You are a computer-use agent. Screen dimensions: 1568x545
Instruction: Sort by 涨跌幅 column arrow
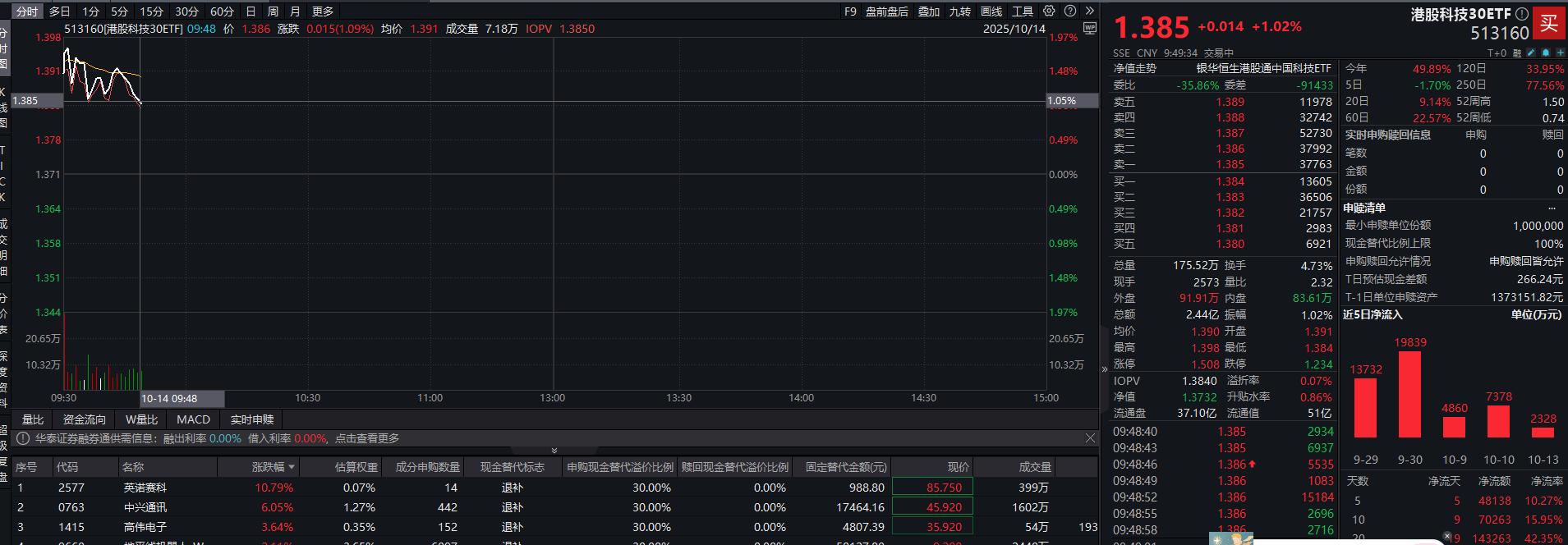point(291,467)
